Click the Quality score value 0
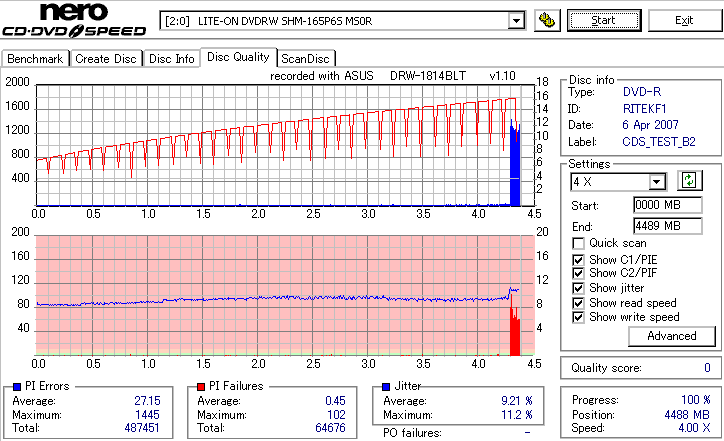 point(707,368)
